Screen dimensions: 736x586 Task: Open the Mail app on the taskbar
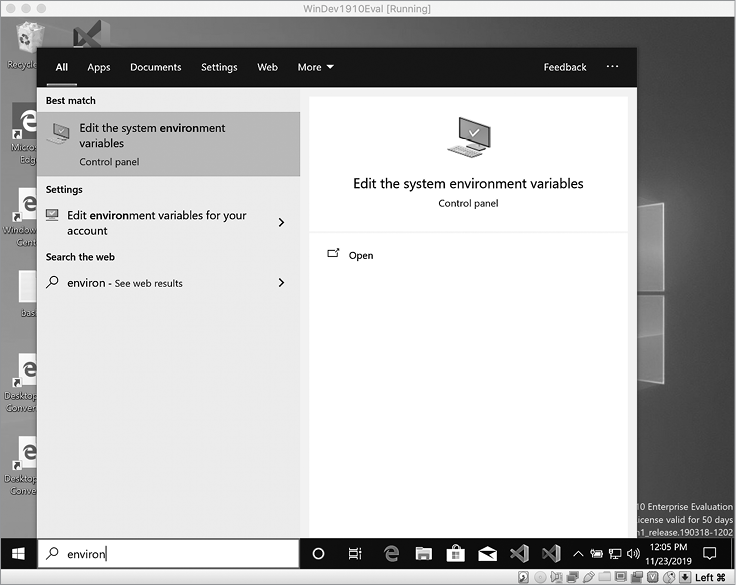487,553
